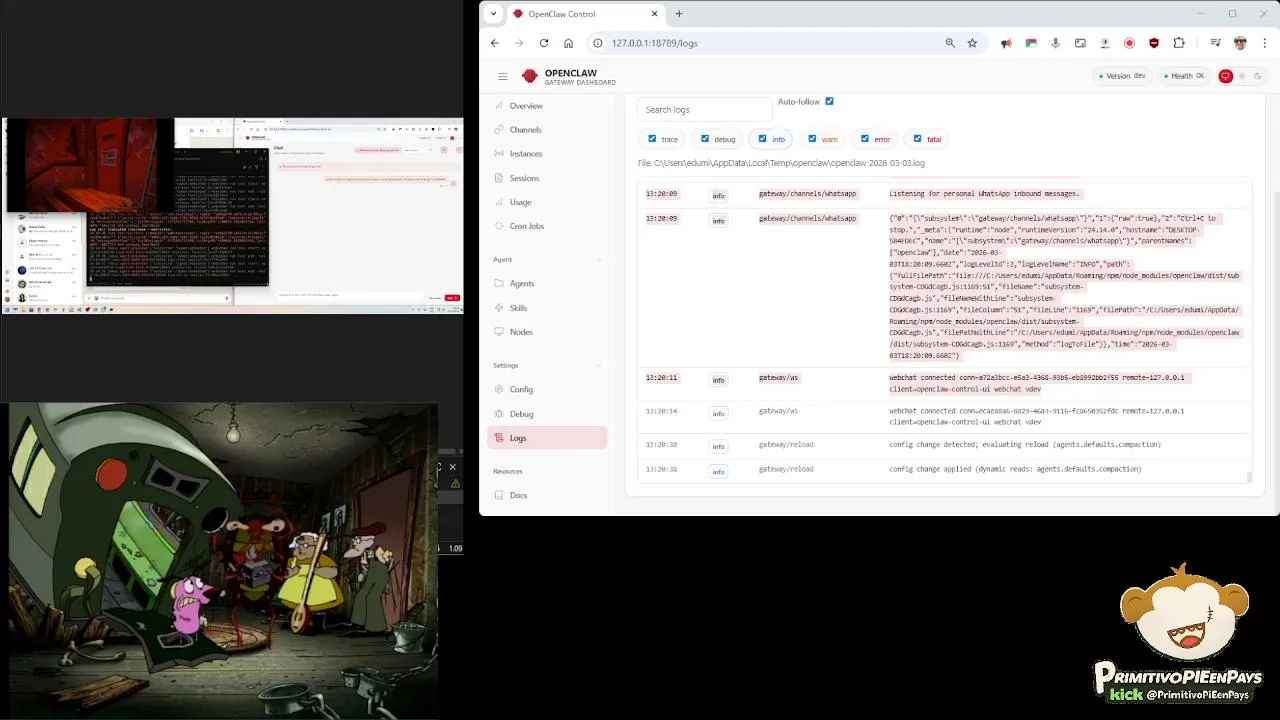Image resolution: width=1280 pixels, height=720 pixels.
Task: Focus the Search logs field
Action: 705,110
